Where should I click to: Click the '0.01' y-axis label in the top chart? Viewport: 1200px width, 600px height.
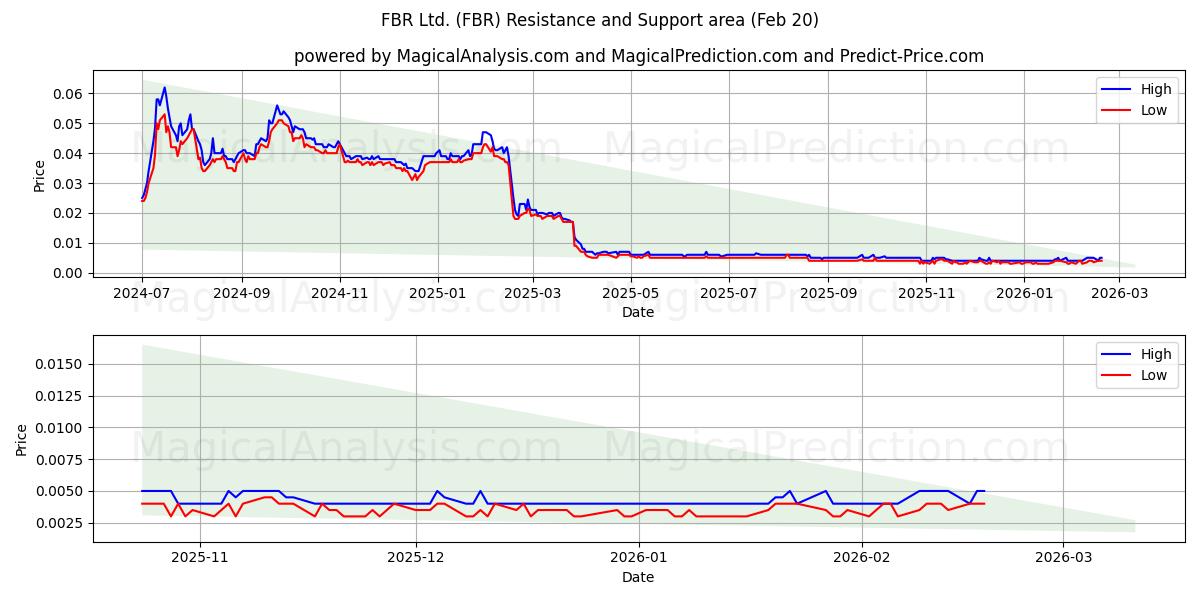[68, 243]
